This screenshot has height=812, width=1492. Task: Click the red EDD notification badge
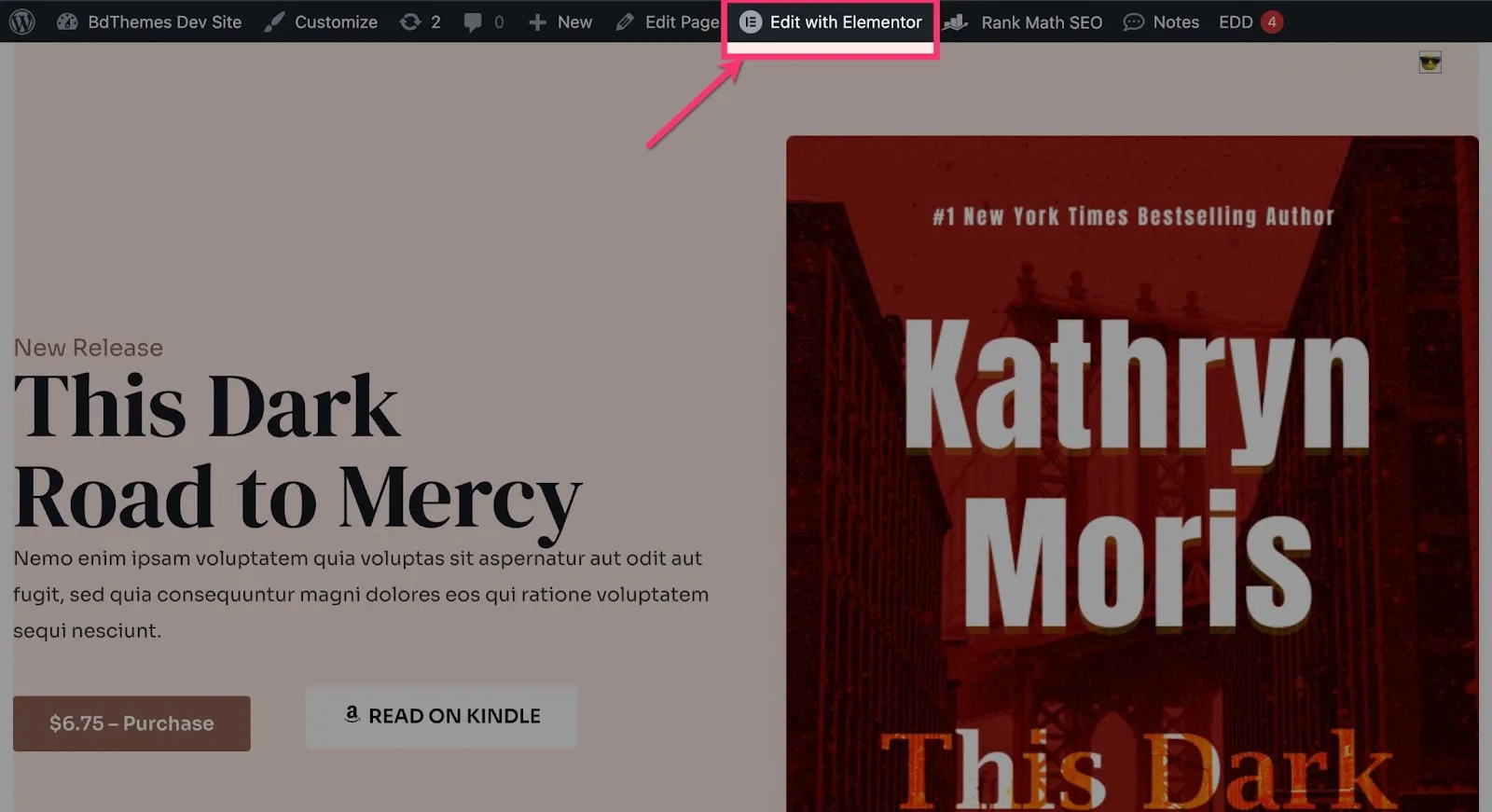point(1272,21)
